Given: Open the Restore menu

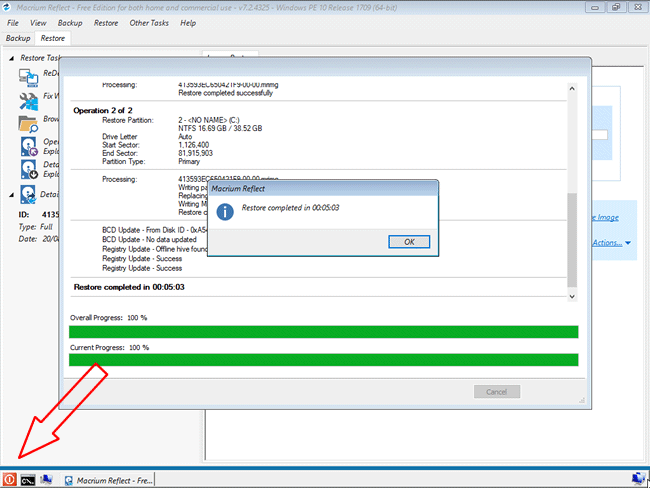Looking at the screenshot, I should click(x=106, y=23).
